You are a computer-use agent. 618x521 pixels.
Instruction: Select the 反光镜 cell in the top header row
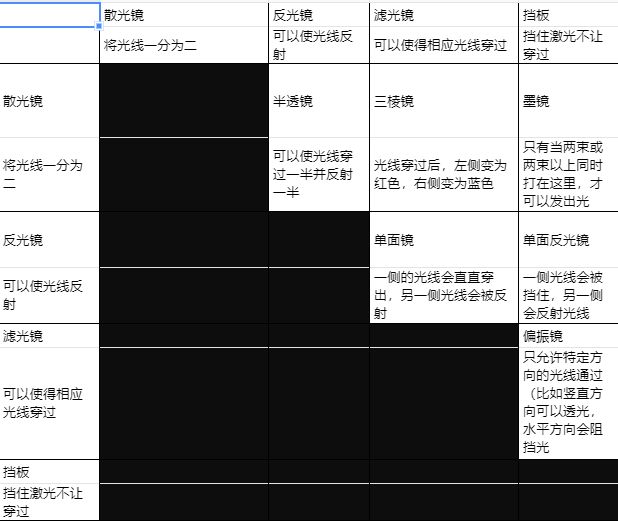click(x=319, y=15)
